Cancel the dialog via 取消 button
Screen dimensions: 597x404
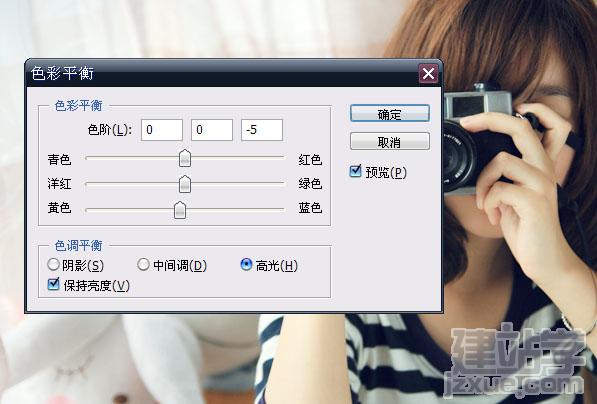pyautogui.click(x=390, y=142)
